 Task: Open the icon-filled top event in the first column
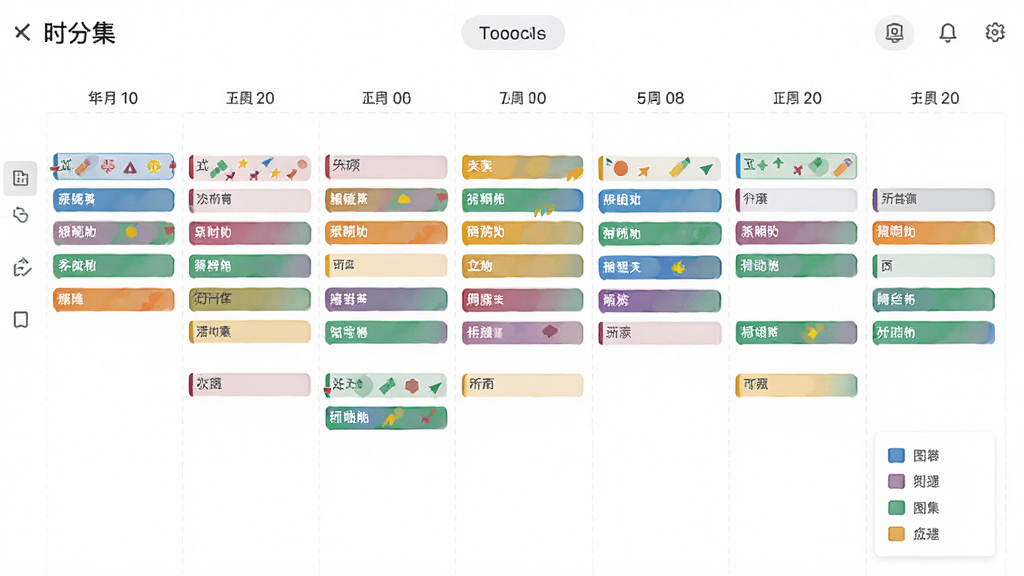click(114, 167)
